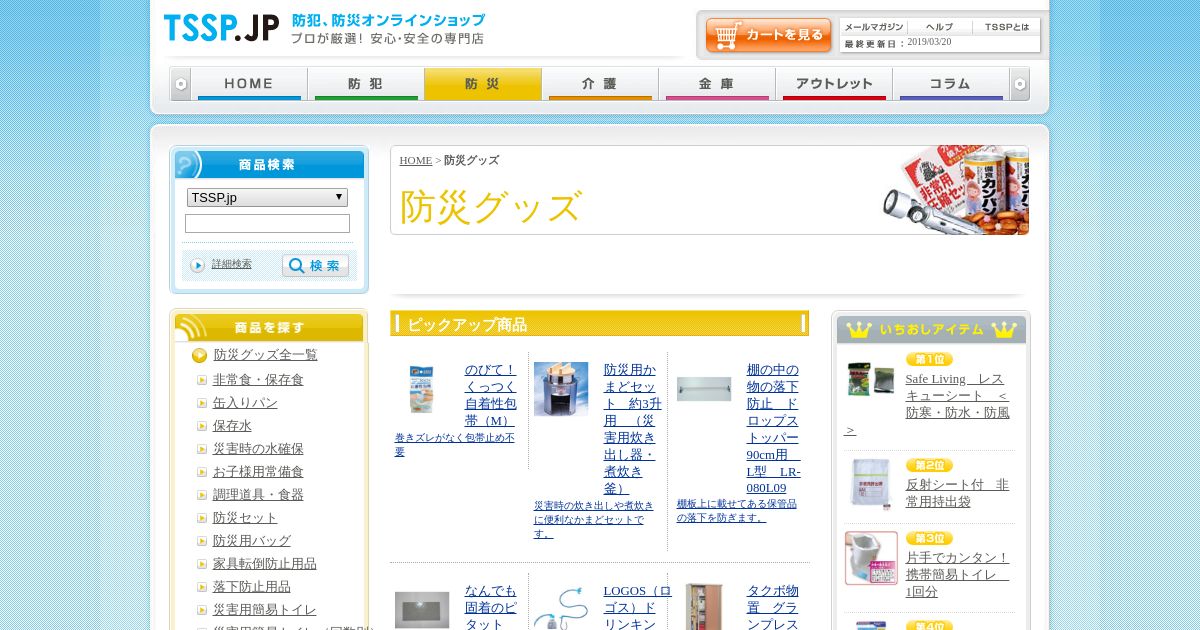The height and width of the screenshot is (630, 1200).
Task: Click the なんでも固着 gray product thumbnail
Action: (422, 610)
